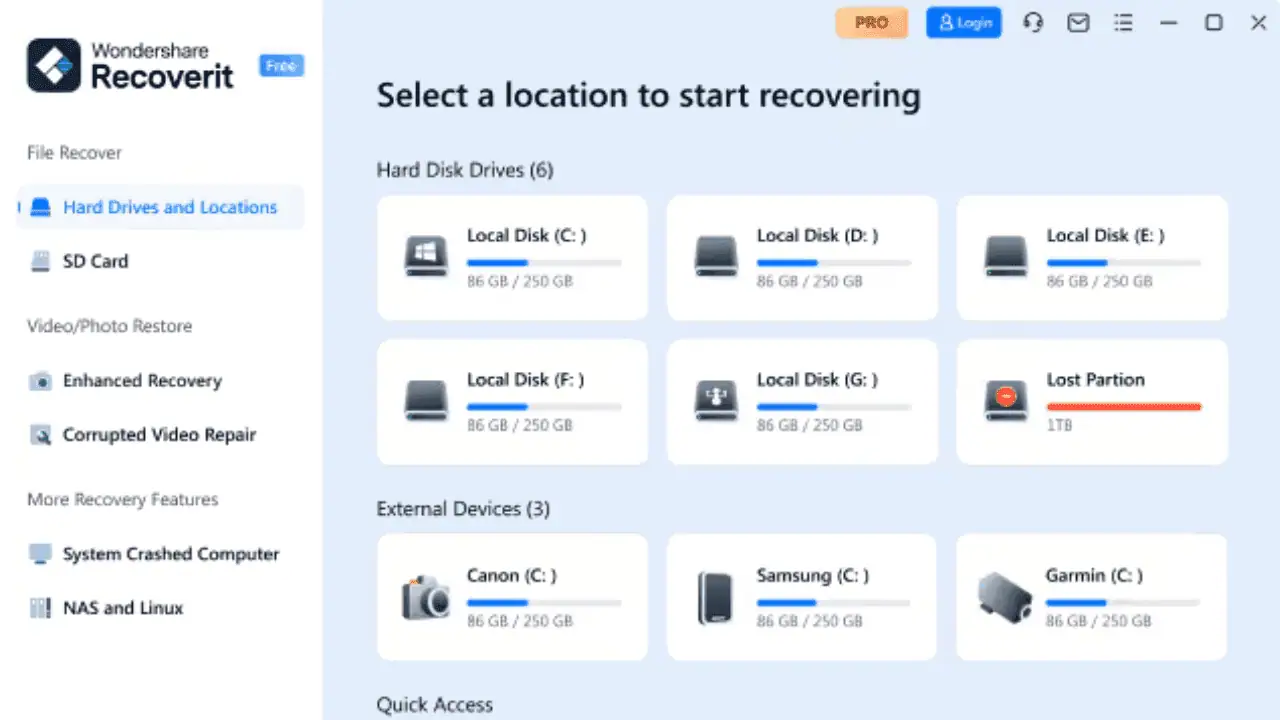
Task: Click the red Lost Partion drive icon
Action: pyautogui.click(x=1006, y=400)
